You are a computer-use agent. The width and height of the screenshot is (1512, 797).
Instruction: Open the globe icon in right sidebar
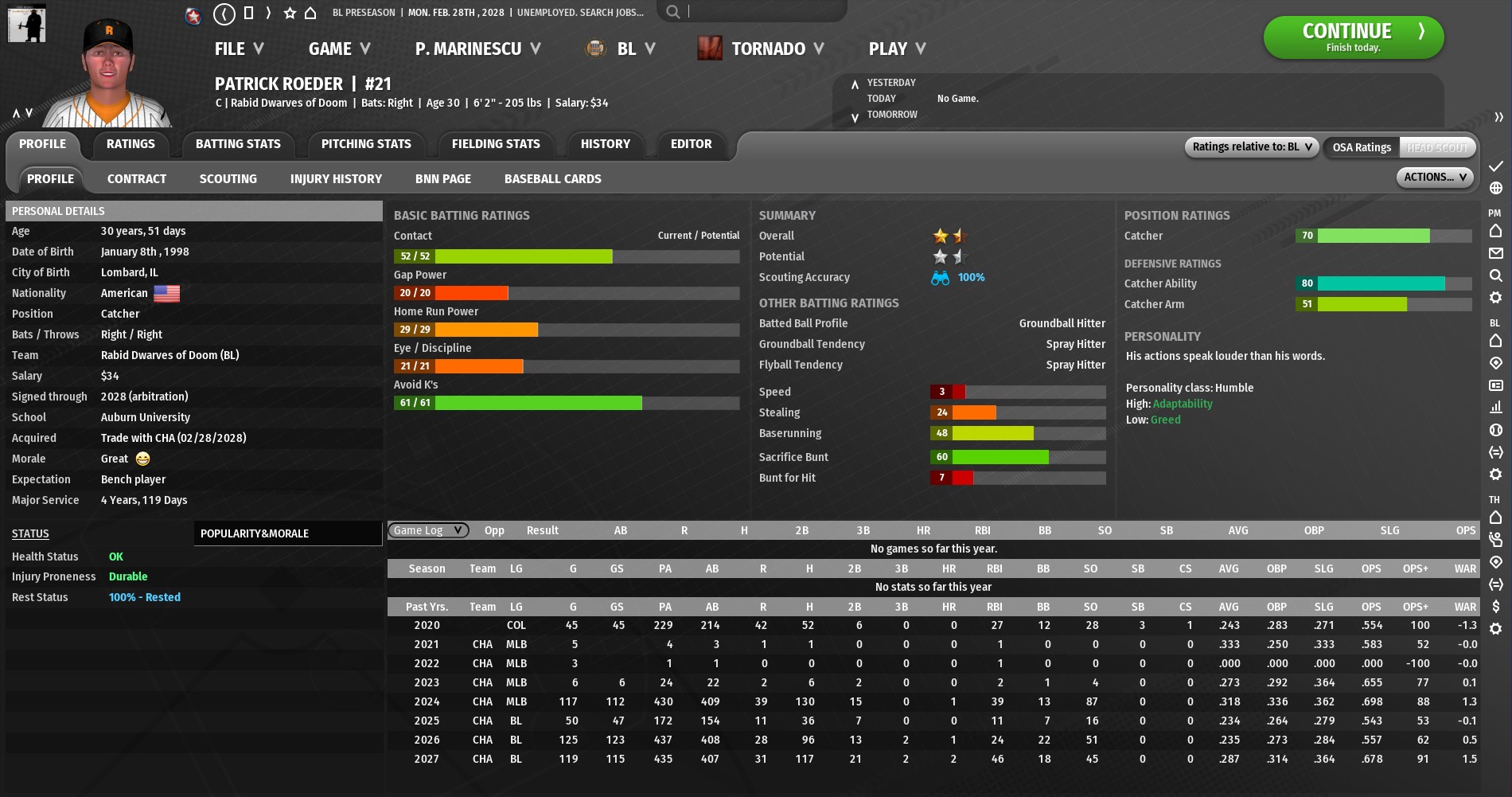click(x=1496, y=188)
